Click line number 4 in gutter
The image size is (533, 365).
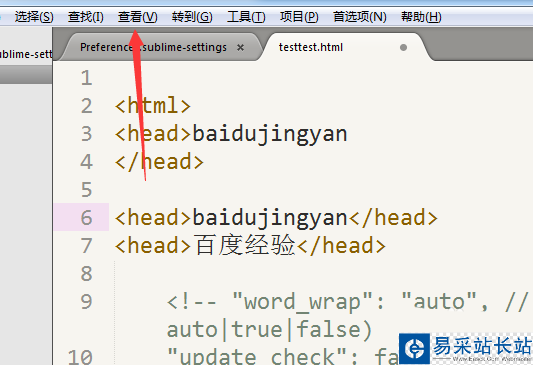point(87,161)
